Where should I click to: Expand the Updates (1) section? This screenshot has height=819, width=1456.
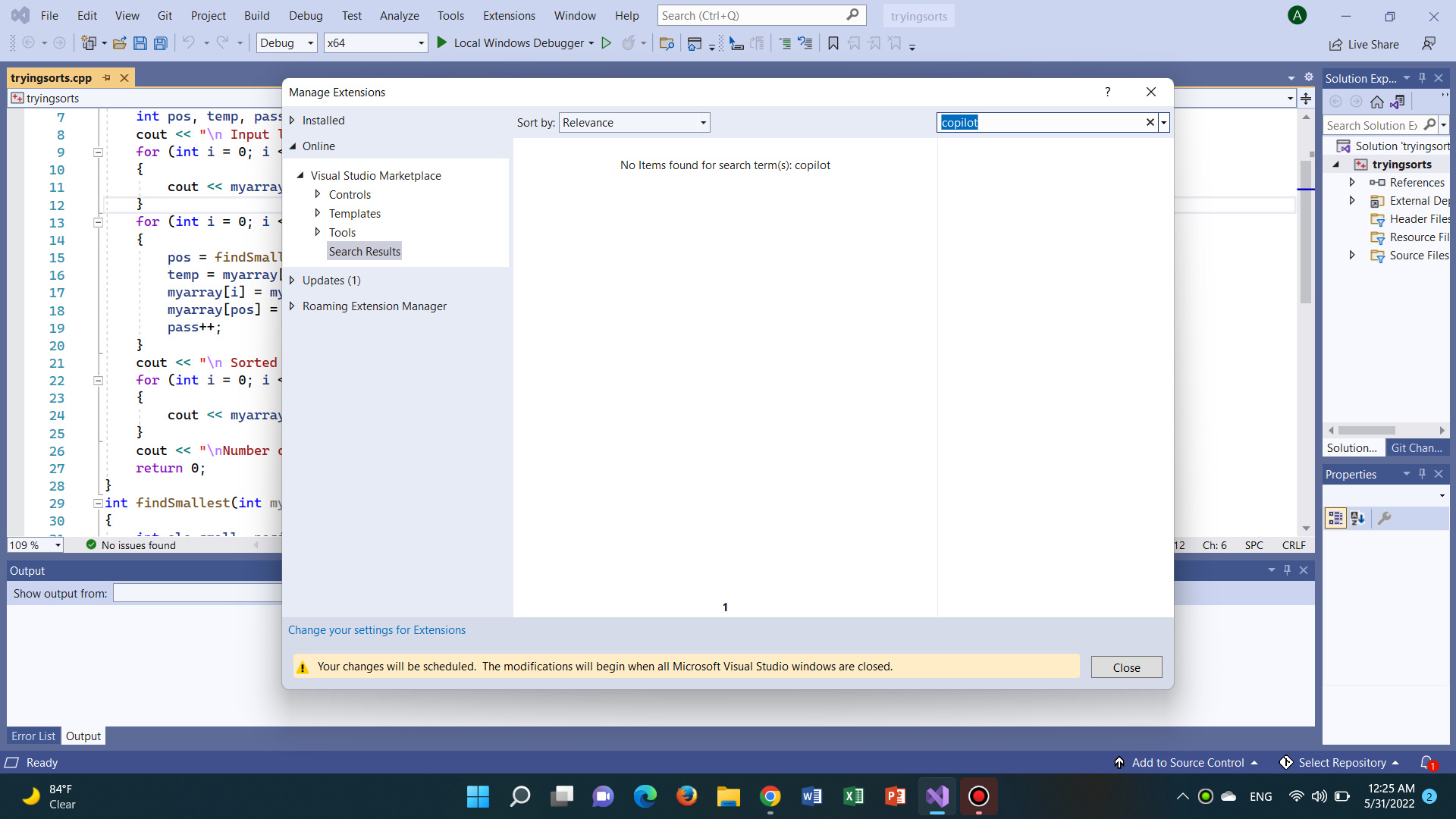292,280
